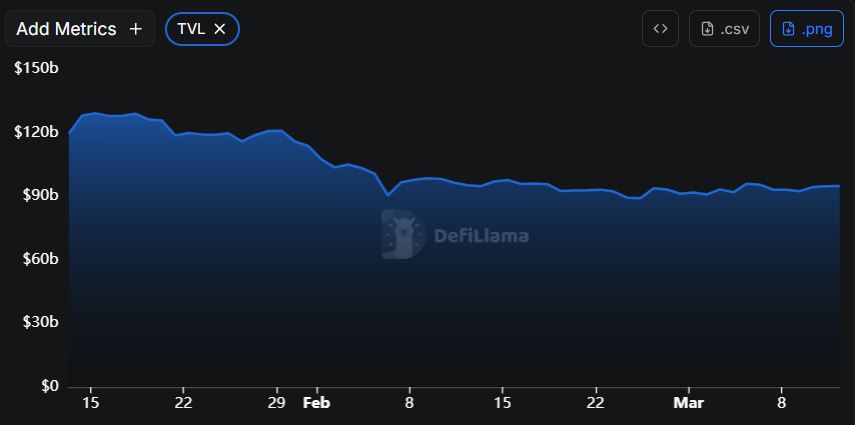Click the Mar label on the x-axis
Screen dimensions: 855x425
point(688,403)
